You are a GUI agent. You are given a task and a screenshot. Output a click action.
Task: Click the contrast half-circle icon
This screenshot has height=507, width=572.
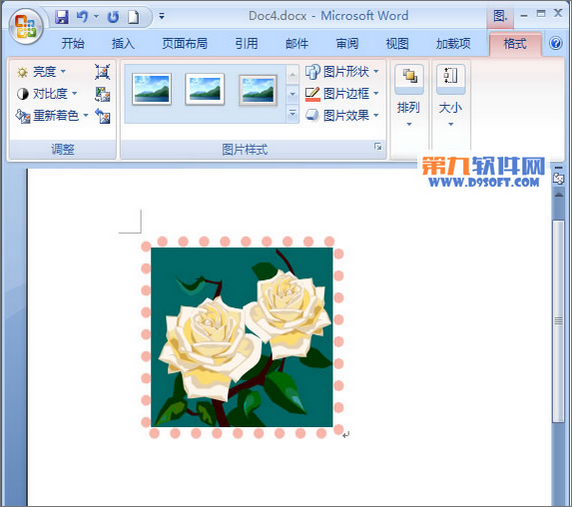click(22, 94)
